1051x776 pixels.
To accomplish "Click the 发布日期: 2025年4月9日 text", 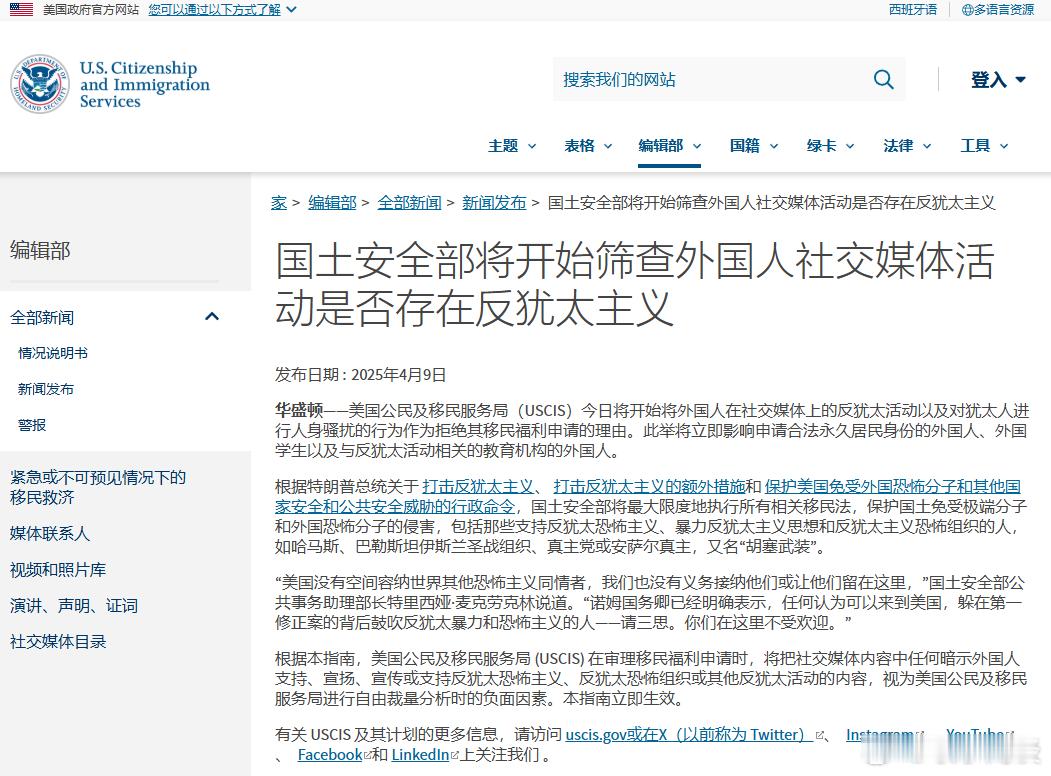I will (361, 375).
